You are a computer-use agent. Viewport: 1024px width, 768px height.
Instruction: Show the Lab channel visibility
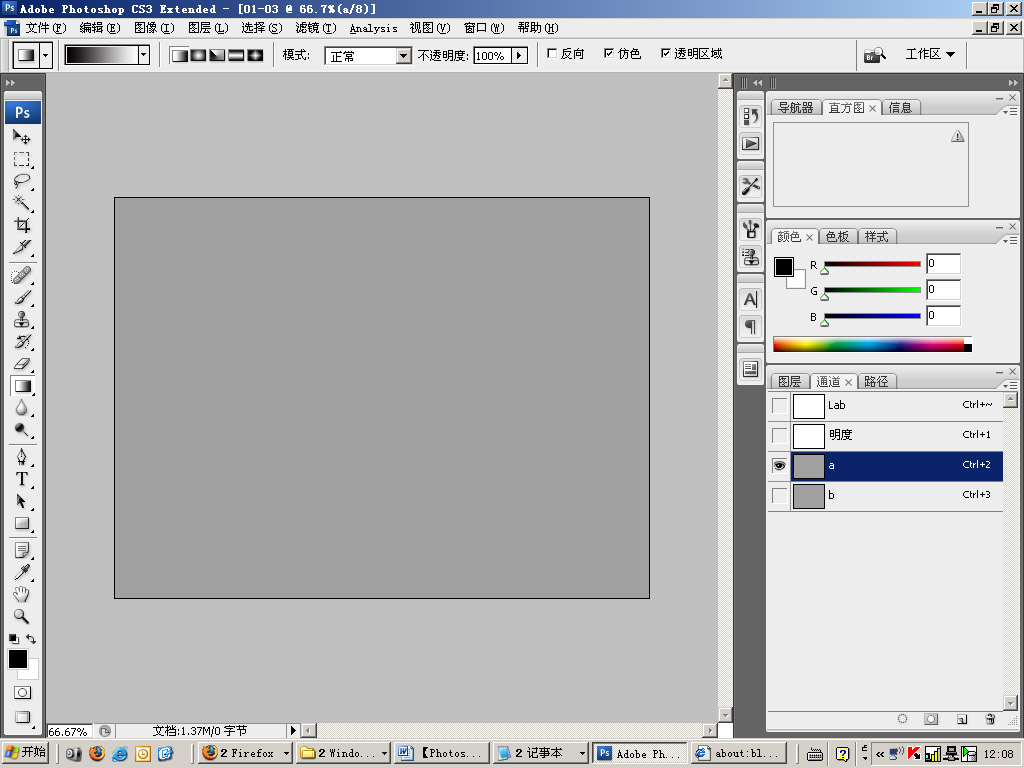[x=779, y=406]
